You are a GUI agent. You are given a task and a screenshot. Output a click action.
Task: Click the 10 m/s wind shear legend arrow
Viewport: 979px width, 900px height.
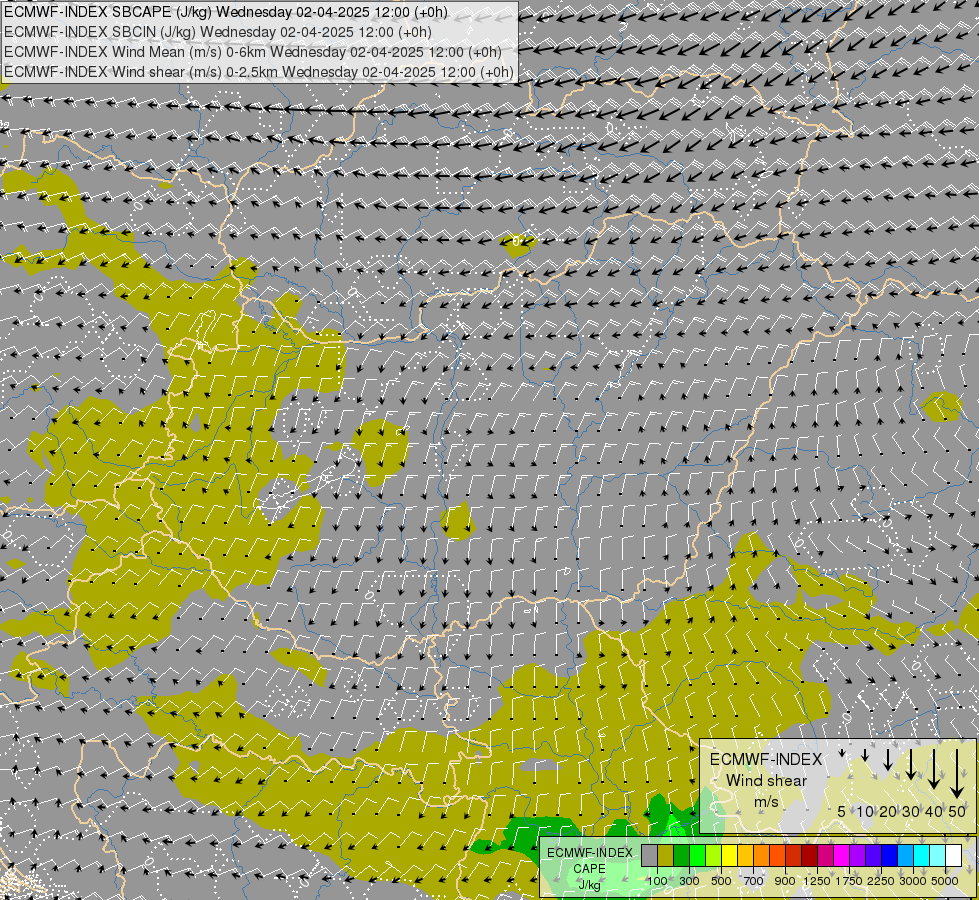click(x=865, y=755)
